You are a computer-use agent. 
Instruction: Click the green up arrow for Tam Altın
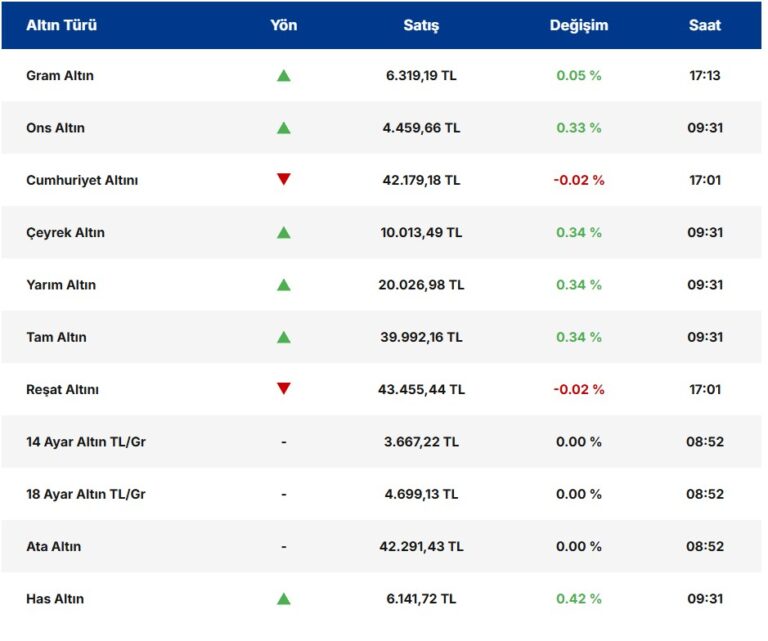[284, 337]
